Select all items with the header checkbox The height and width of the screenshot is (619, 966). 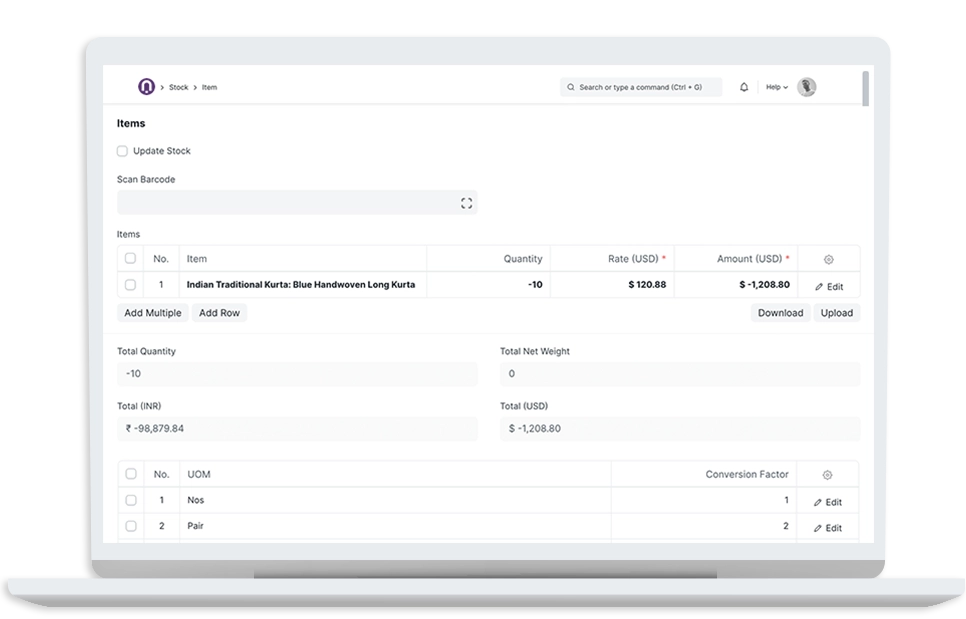point(130,258)
